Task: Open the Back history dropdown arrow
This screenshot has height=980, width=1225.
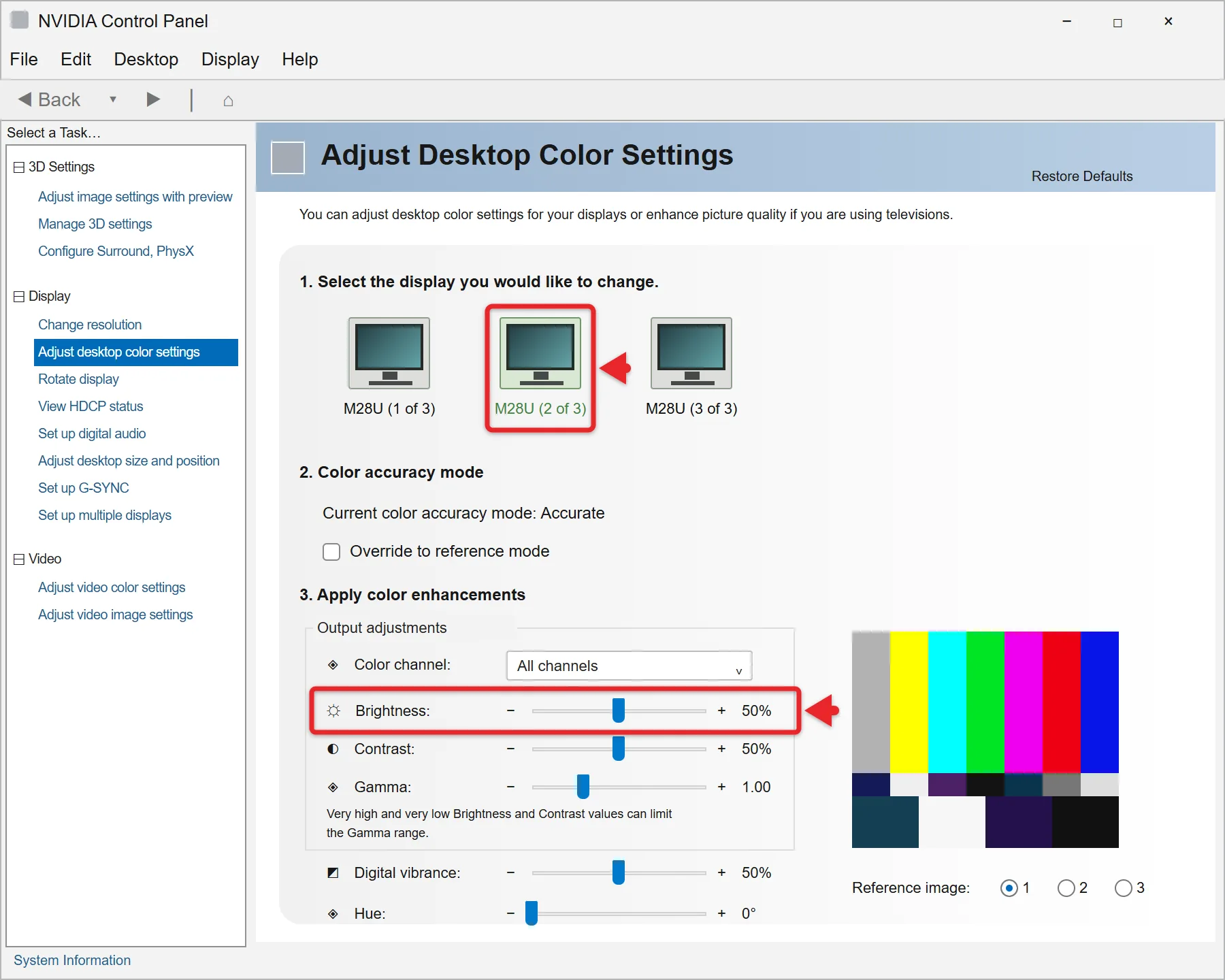Action: point(113,99)
